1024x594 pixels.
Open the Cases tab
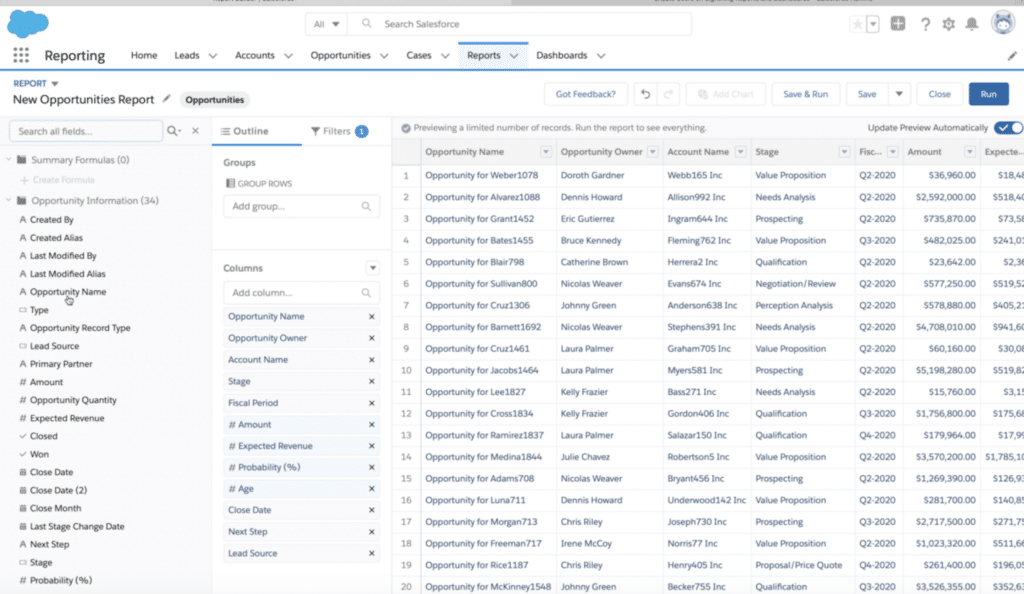point(419,55)
